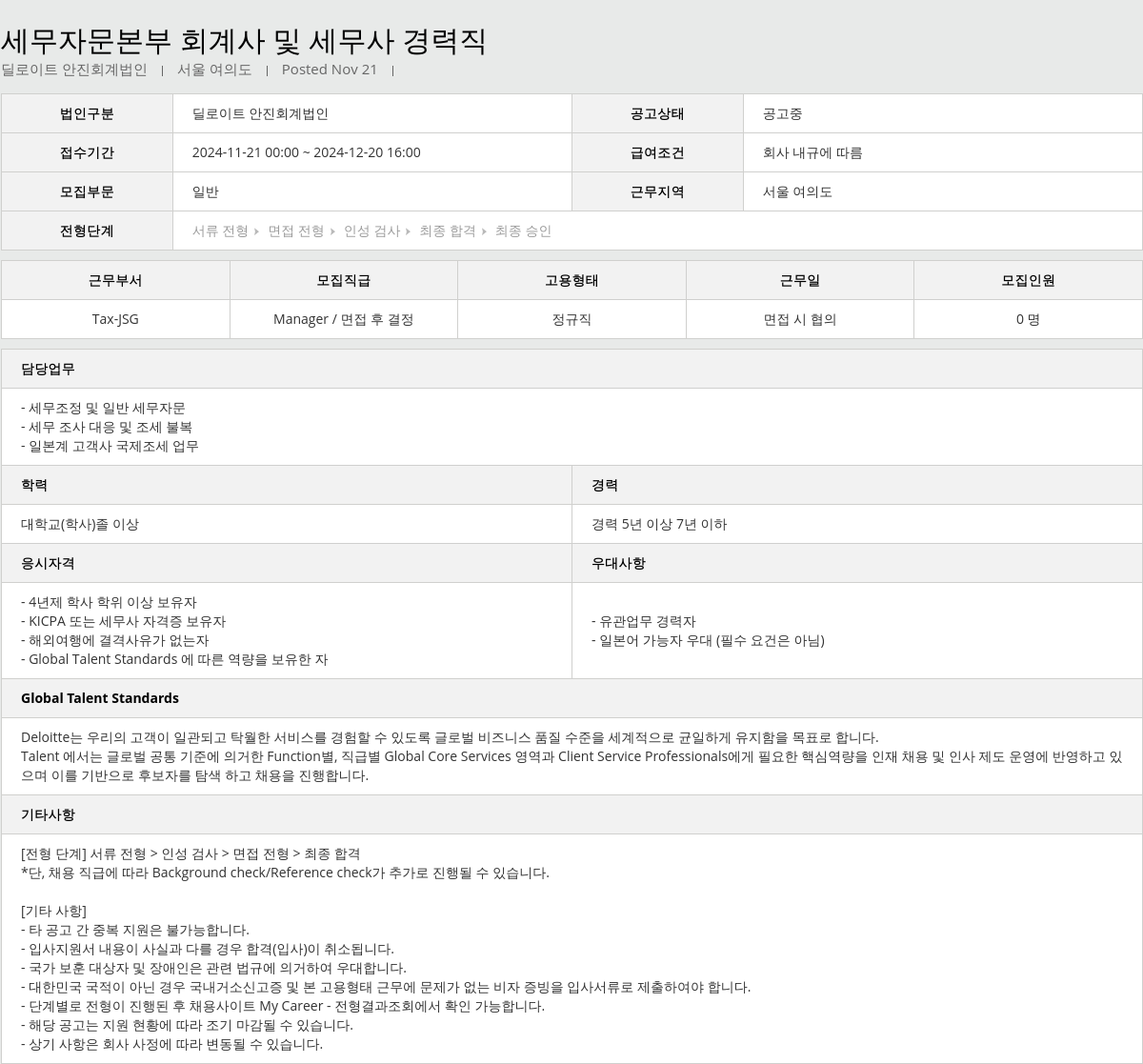Click the 회사 내규에 따름 value
Image resolution: width=1143 pixels, height=1064 pixels.
coord(812,152)
